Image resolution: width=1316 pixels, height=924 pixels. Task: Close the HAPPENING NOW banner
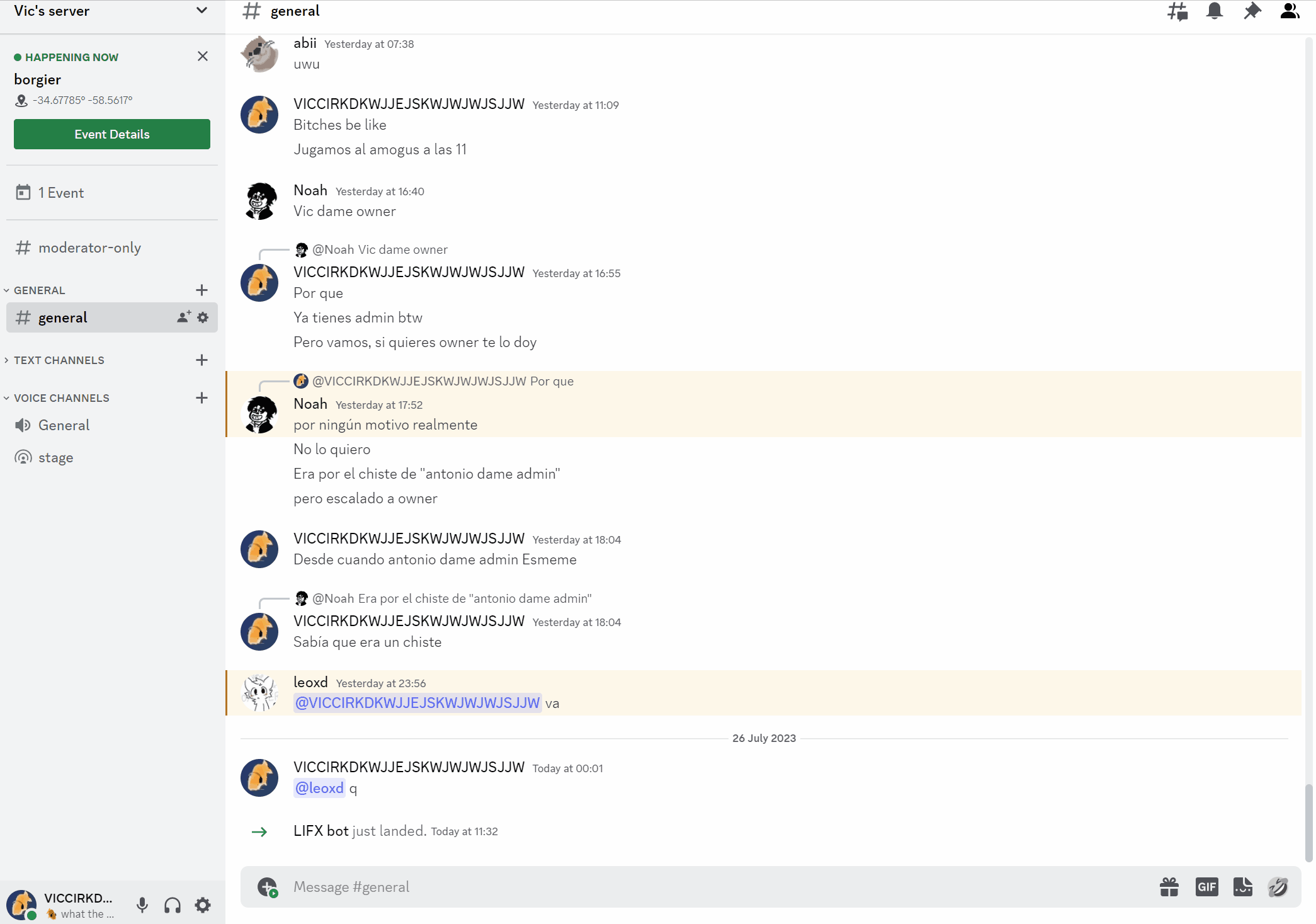203,56
